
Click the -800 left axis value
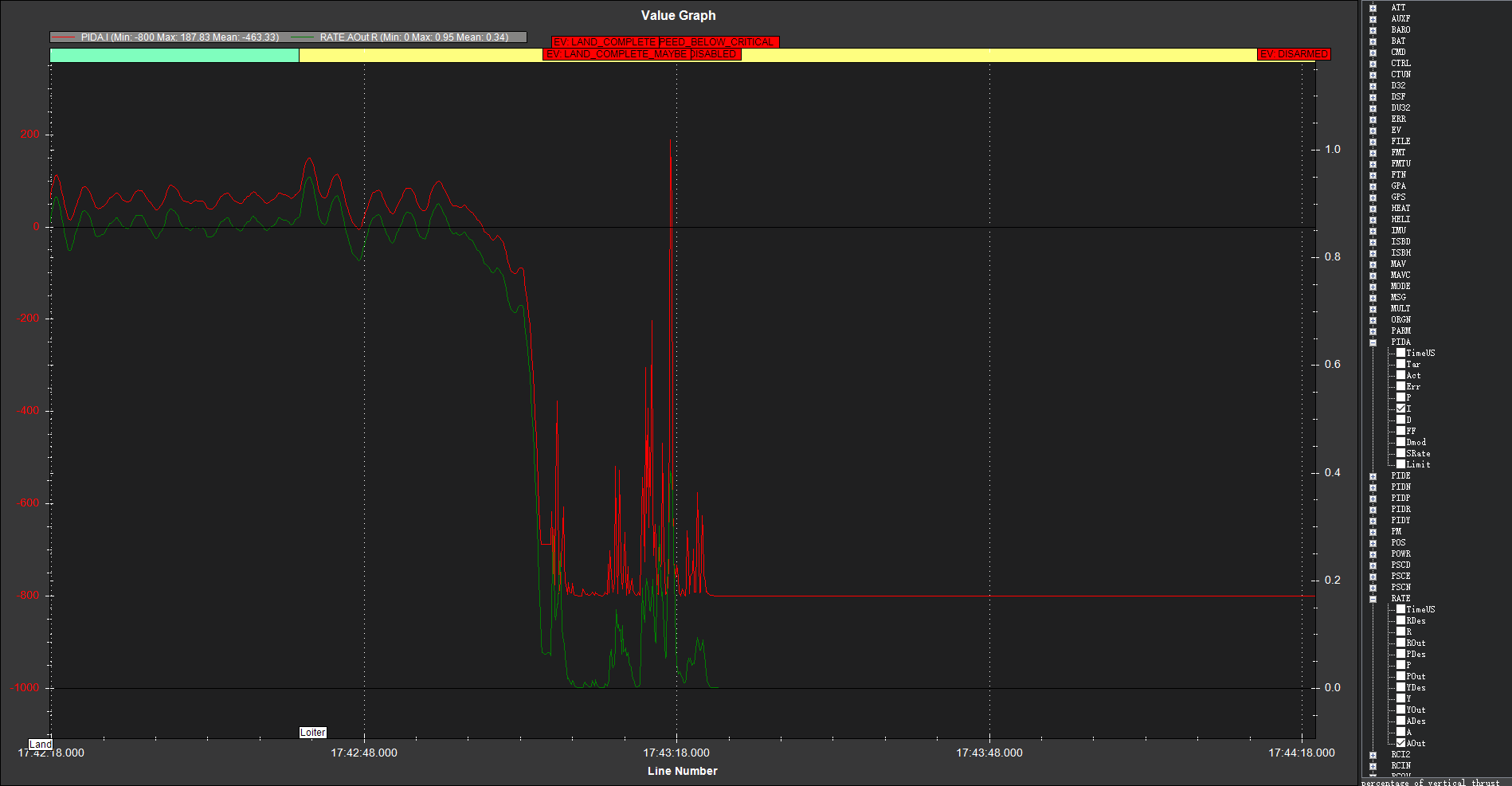pyautogui.click(x=28, y=595)
